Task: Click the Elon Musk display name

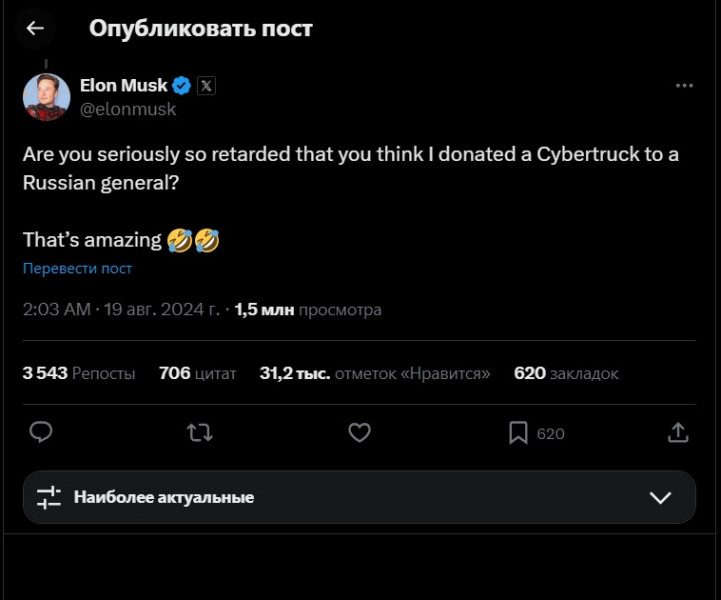Action: 123,86
